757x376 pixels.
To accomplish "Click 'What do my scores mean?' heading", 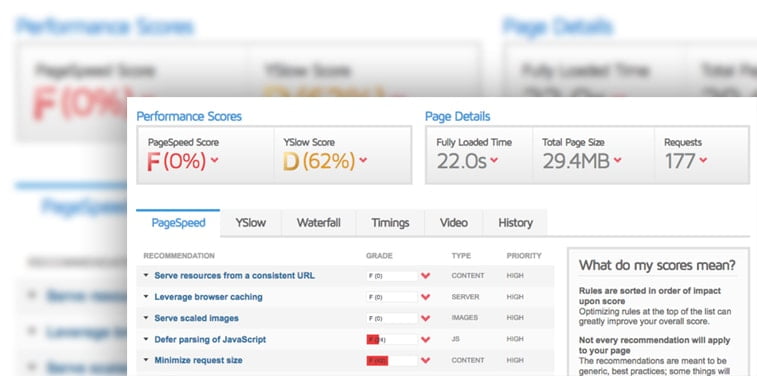I will (658, 265).
